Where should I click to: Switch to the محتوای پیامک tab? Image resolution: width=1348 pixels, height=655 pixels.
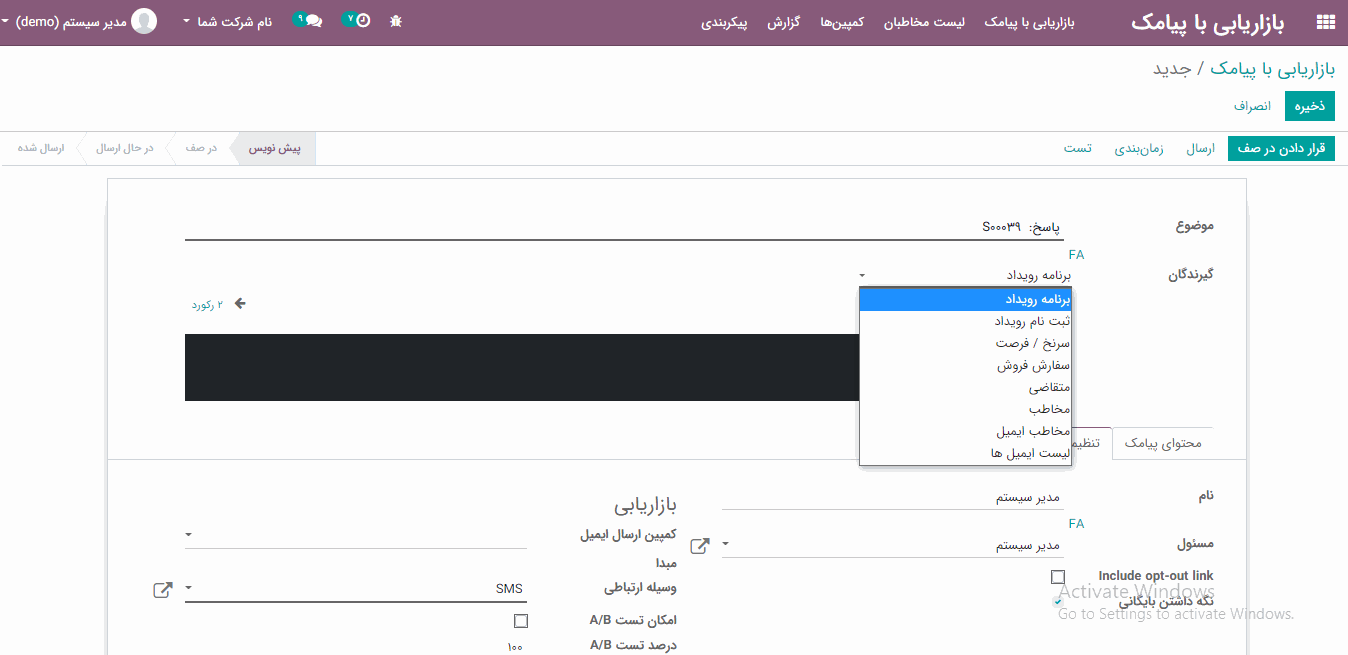(x=1163, y=443)
